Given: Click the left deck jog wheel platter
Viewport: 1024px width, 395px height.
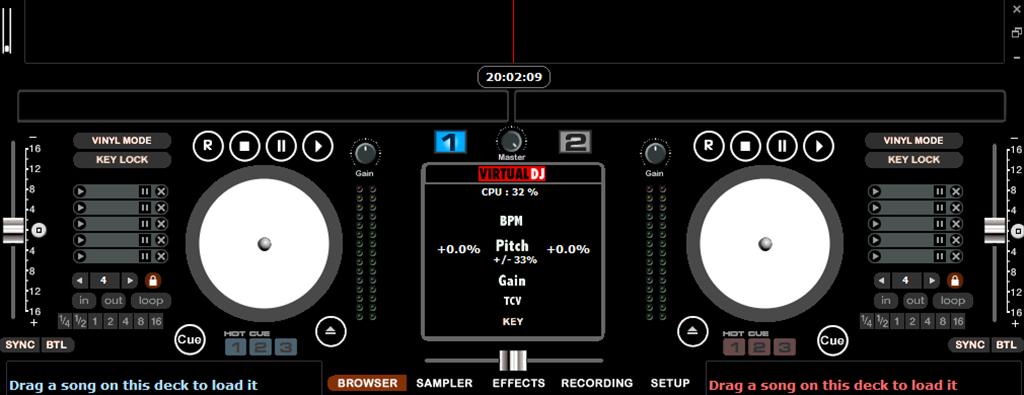Looking at the screenshot, I should tap(264, 244).
